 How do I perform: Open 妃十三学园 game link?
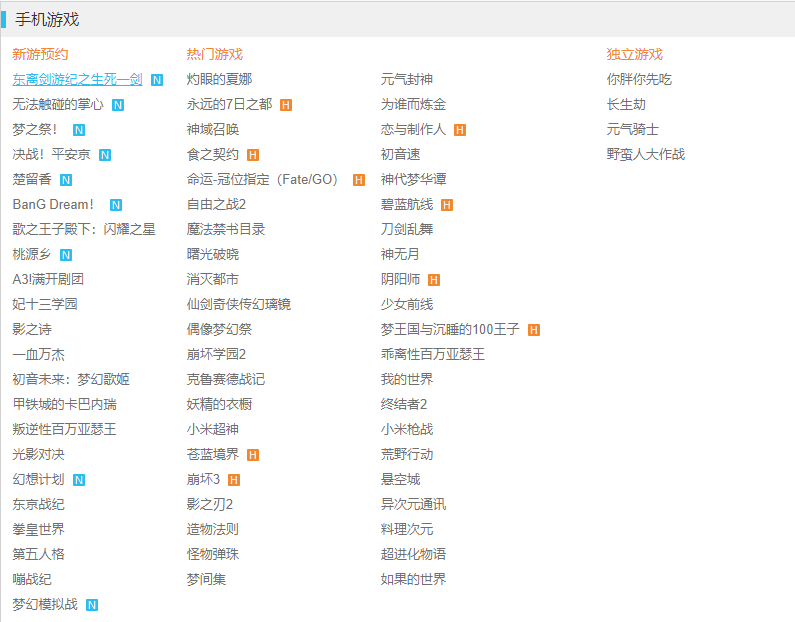pyautogui.click(x=45, y=305)
